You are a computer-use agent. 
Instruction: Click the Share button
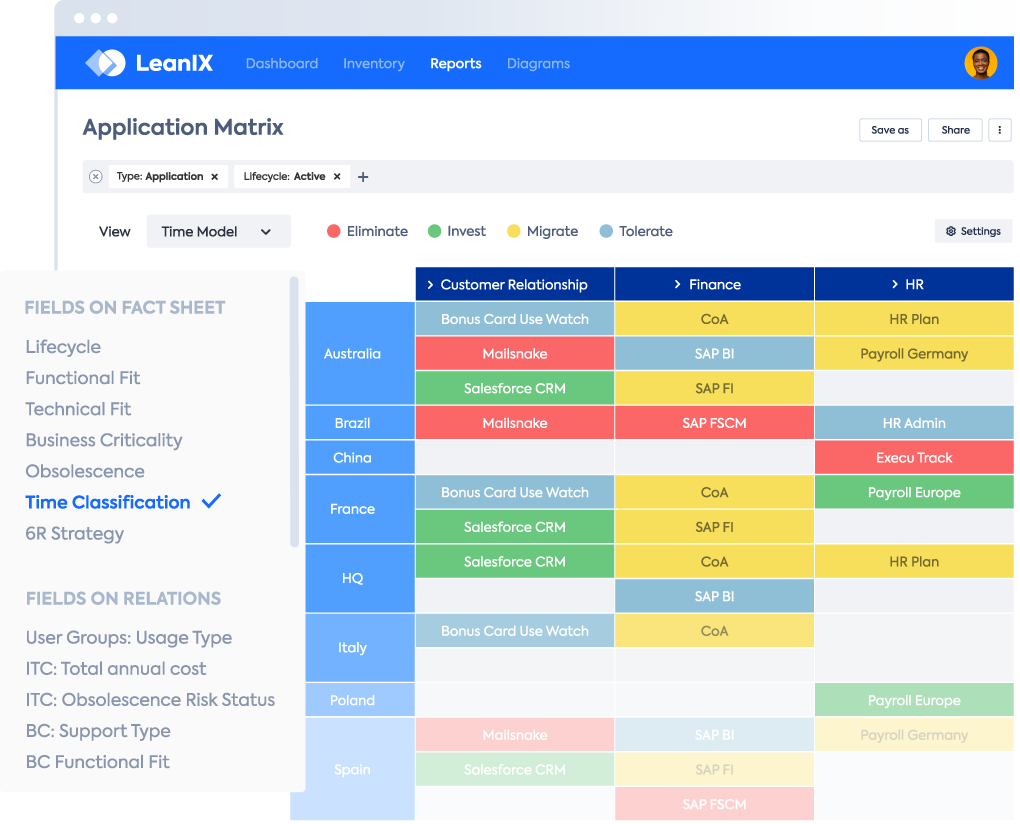[x=955, y=130]
